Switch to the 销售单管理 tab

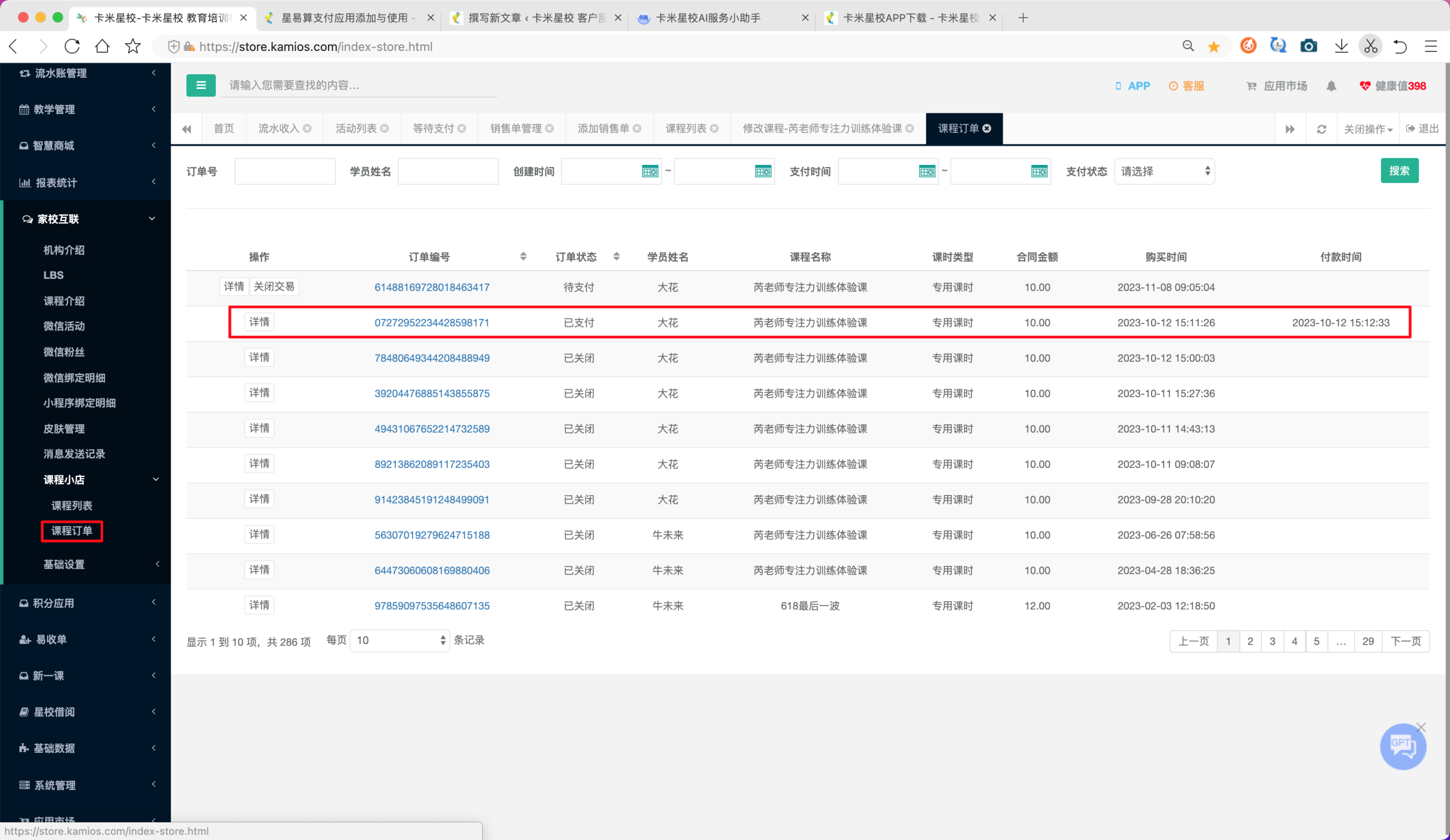(x=521, y=129)
